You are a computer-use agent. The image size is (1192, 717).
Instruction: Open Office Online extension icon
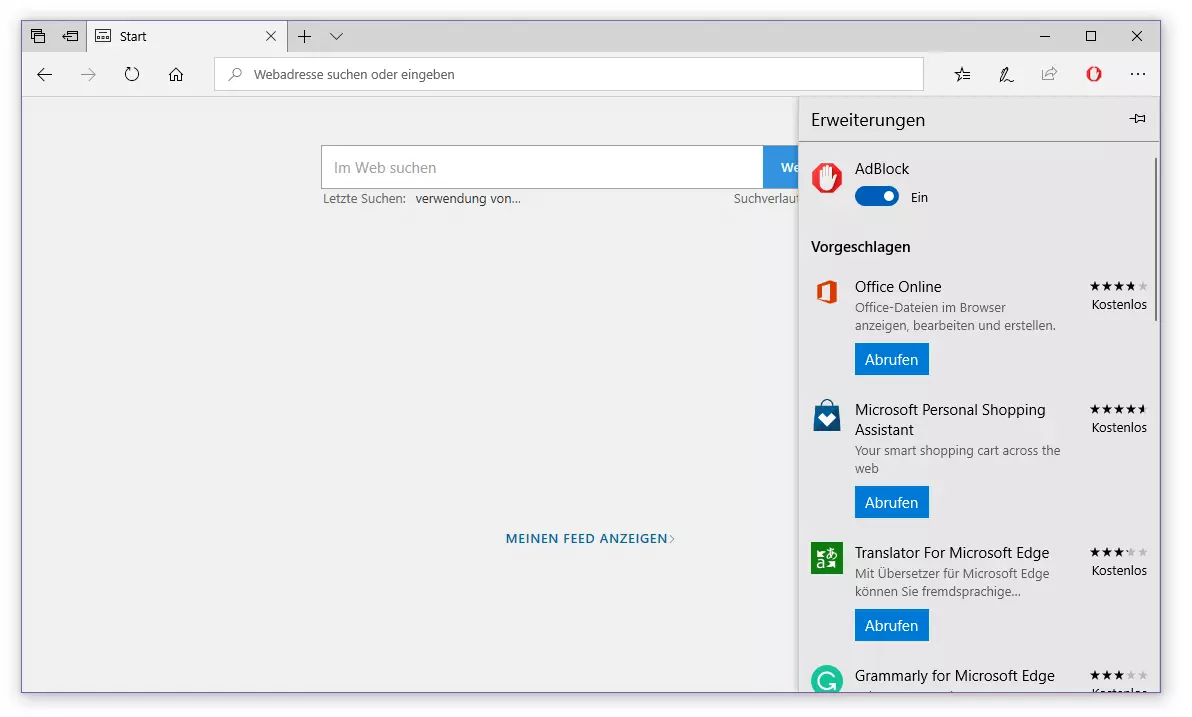click(826, 291)
